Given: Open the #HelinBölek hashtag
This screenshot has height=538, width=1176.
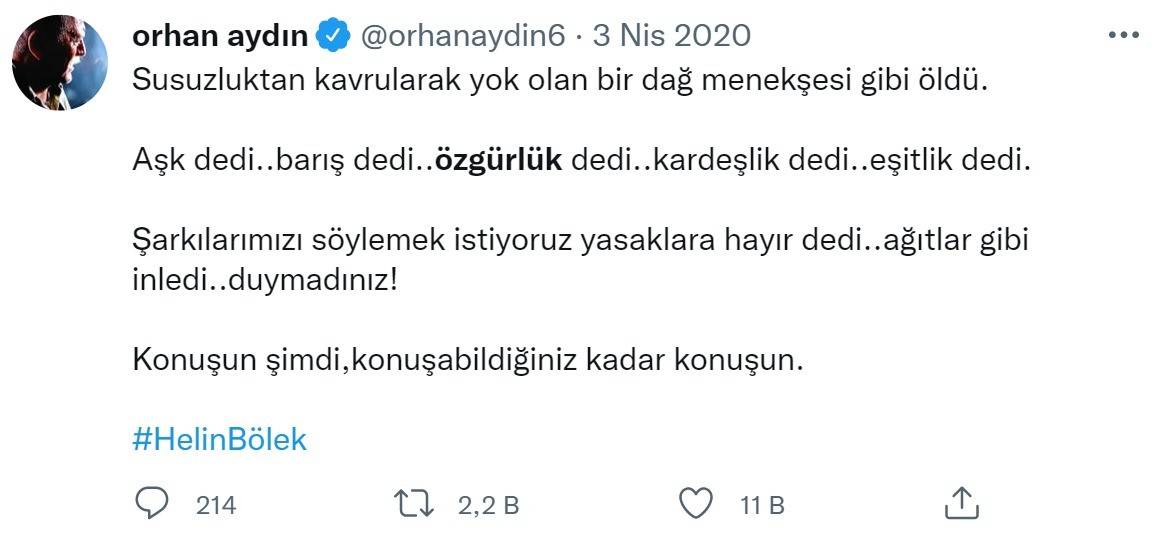Looking at the screenshot, I should pyautogui.click(x=219, y=440).
